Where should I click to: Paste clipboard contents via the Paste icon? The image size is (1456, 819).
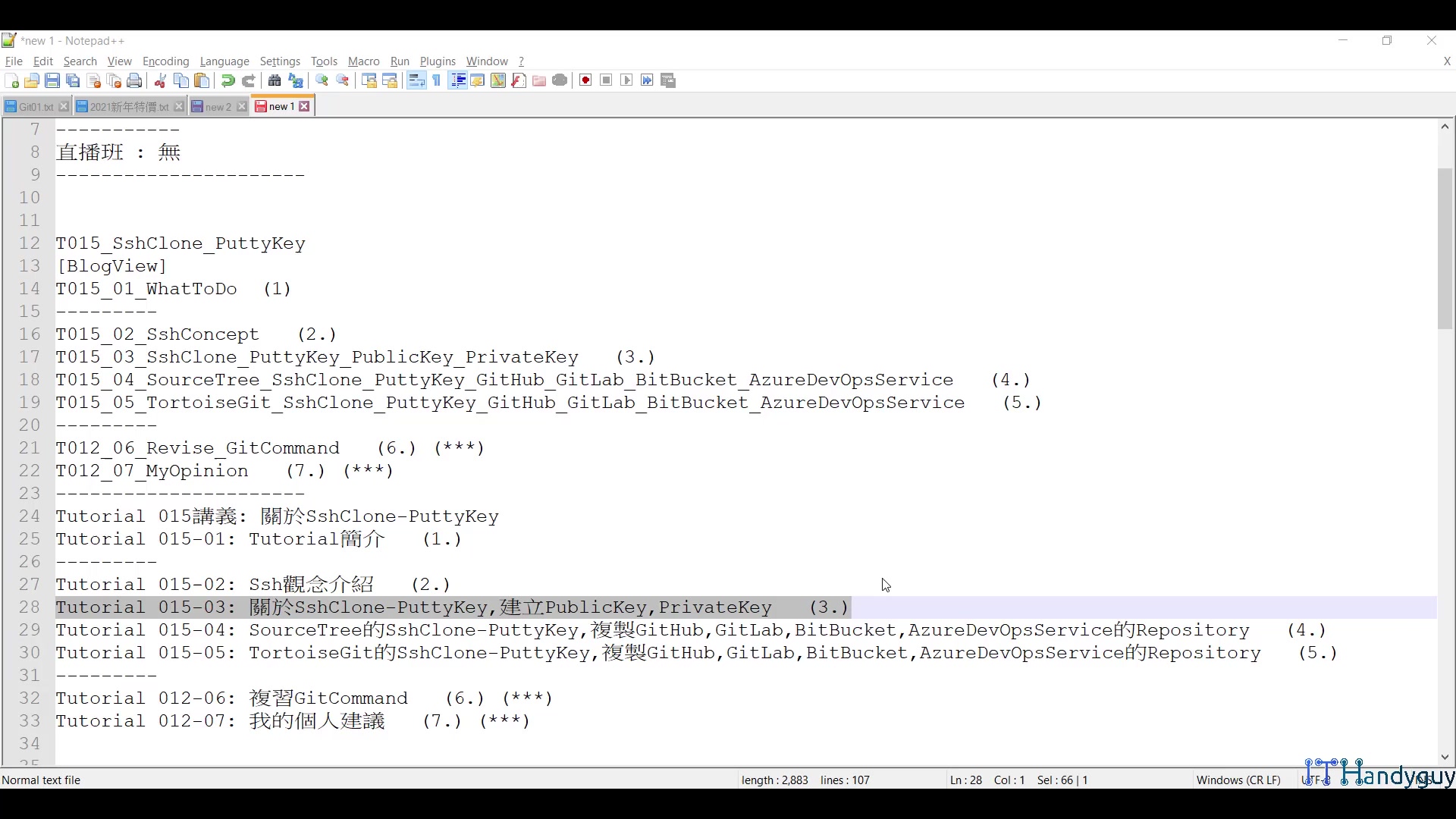[202, 80]
